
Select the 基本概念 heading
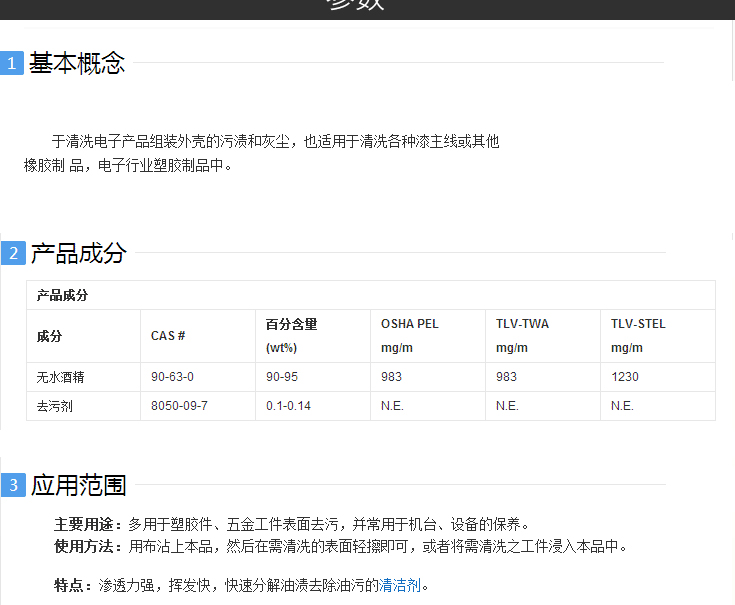[77, 63]
